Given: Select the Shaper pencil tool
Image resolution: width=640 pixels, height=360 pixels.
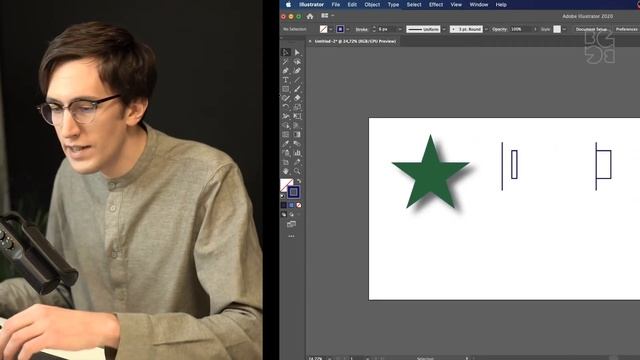Looking at the screenshot, I should tap(286, 98).
